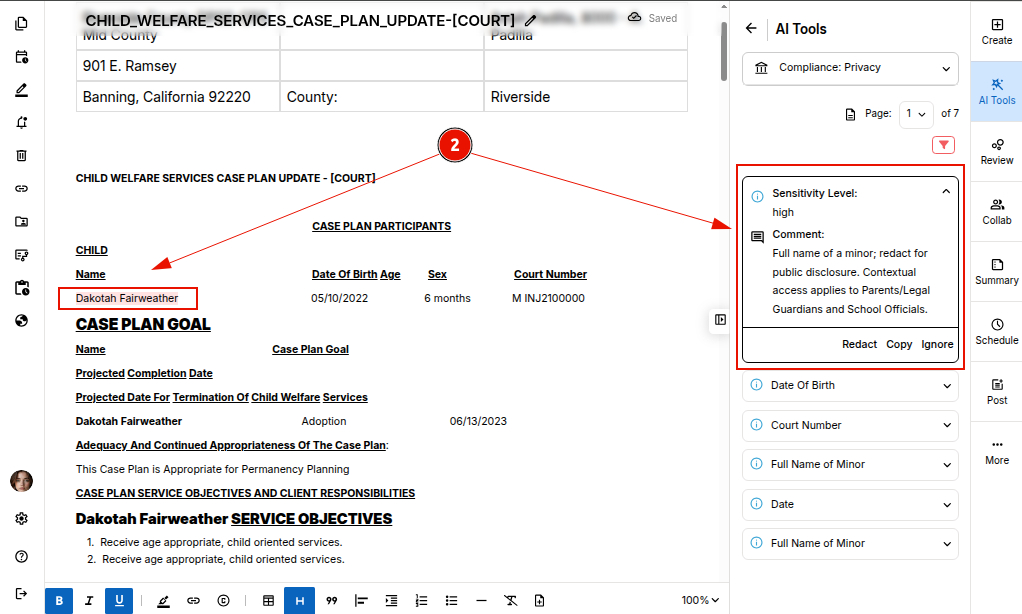Click the red filter funnel icon
This screenshot has width=1022, height=614.
pos(943,145)
